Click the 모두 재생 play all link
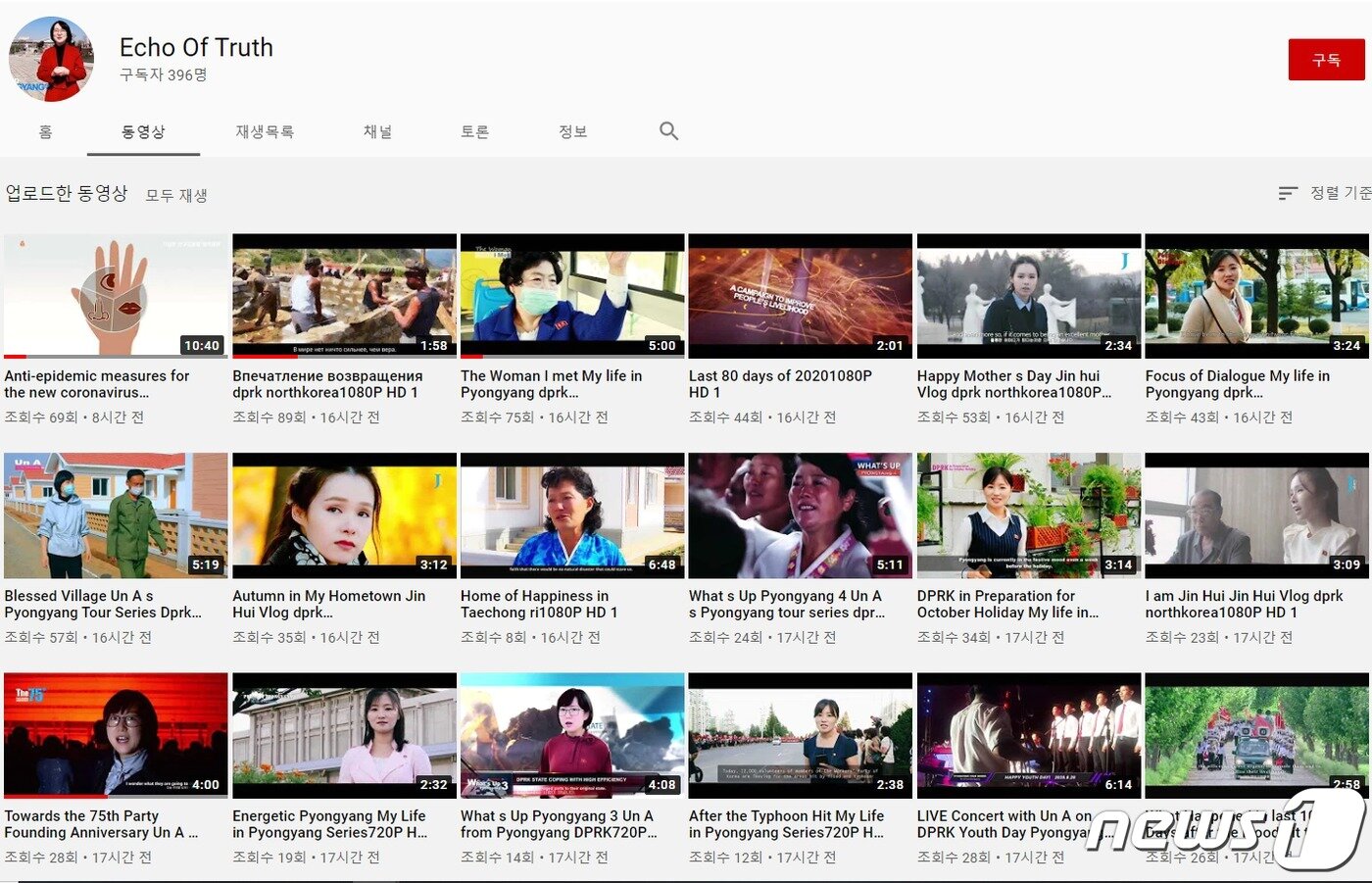 click(x=176, y=195)
